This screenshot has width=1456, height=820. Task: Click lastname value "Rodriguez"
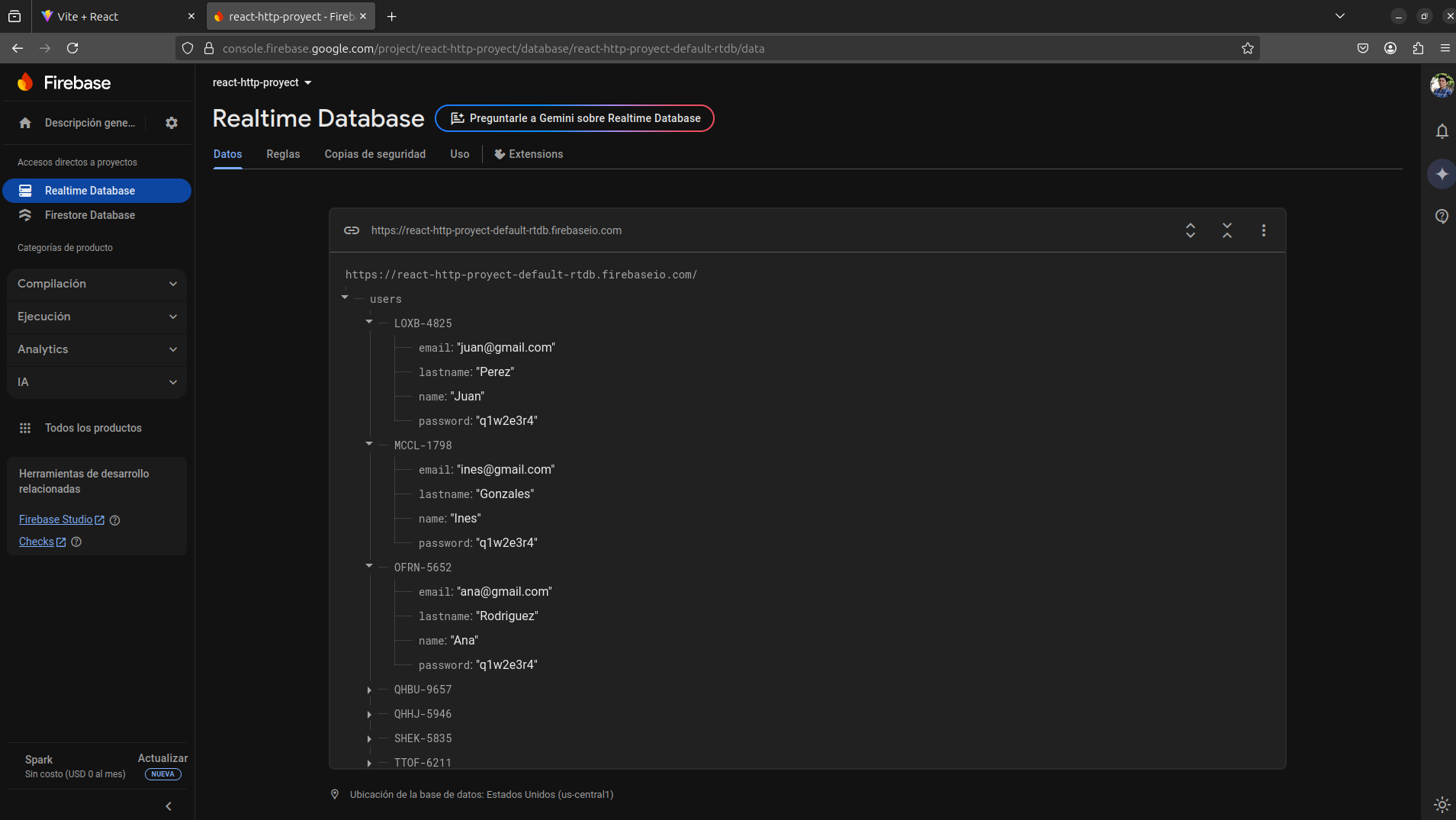[x=507, y=616]
